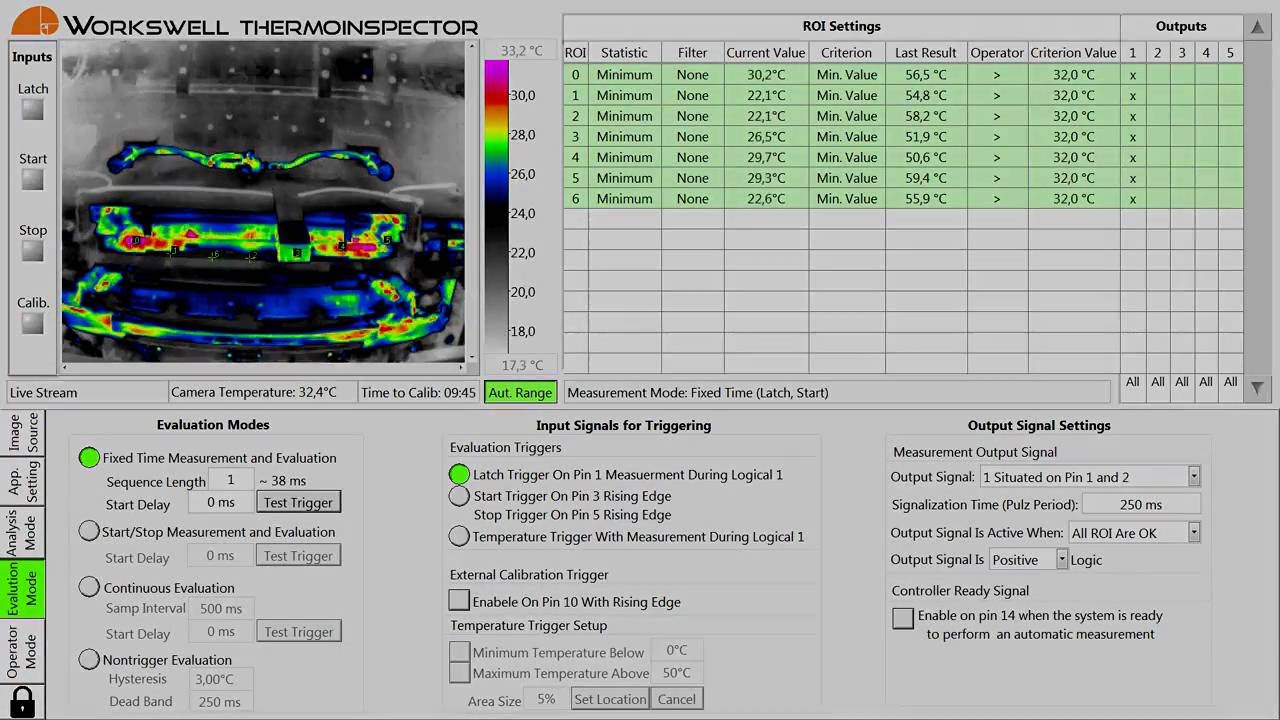The height and width of the screenshot is (720, 1280).
Task: Toggle the Aut. Range button
Action: [520, 392]
